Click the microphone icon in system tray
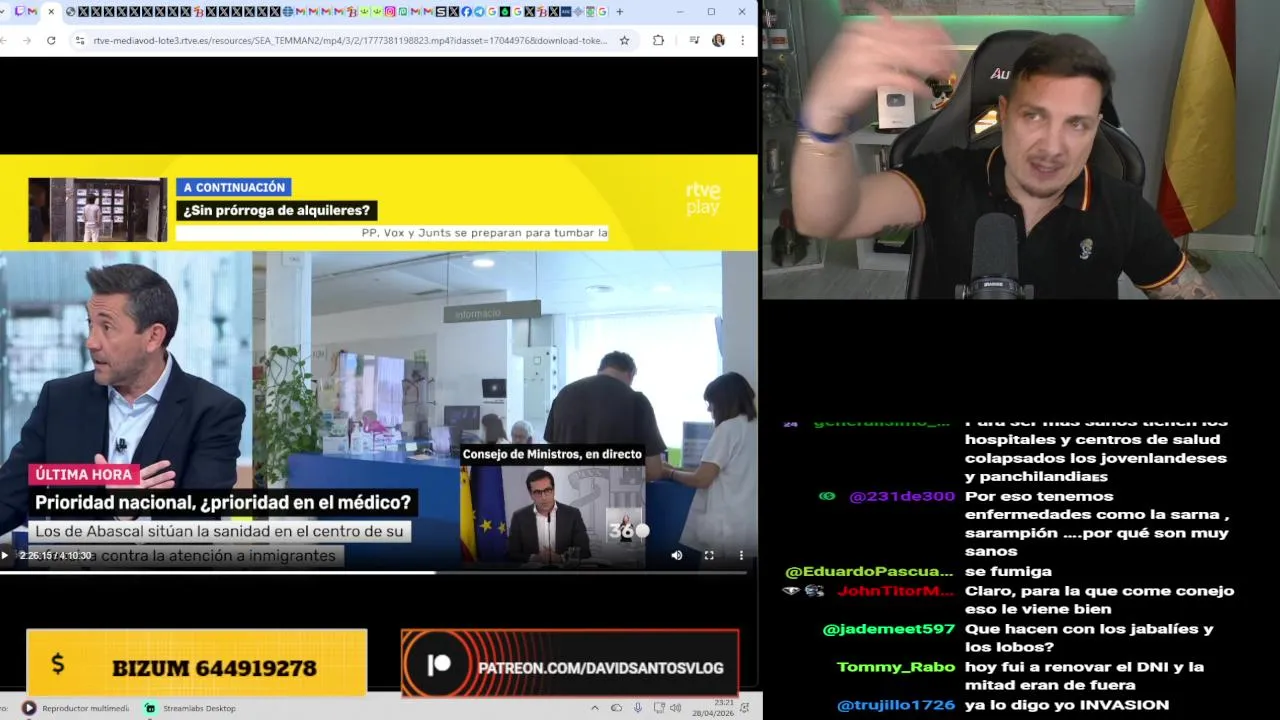Viewport: 1280px width, 720px height. (638, 708)
